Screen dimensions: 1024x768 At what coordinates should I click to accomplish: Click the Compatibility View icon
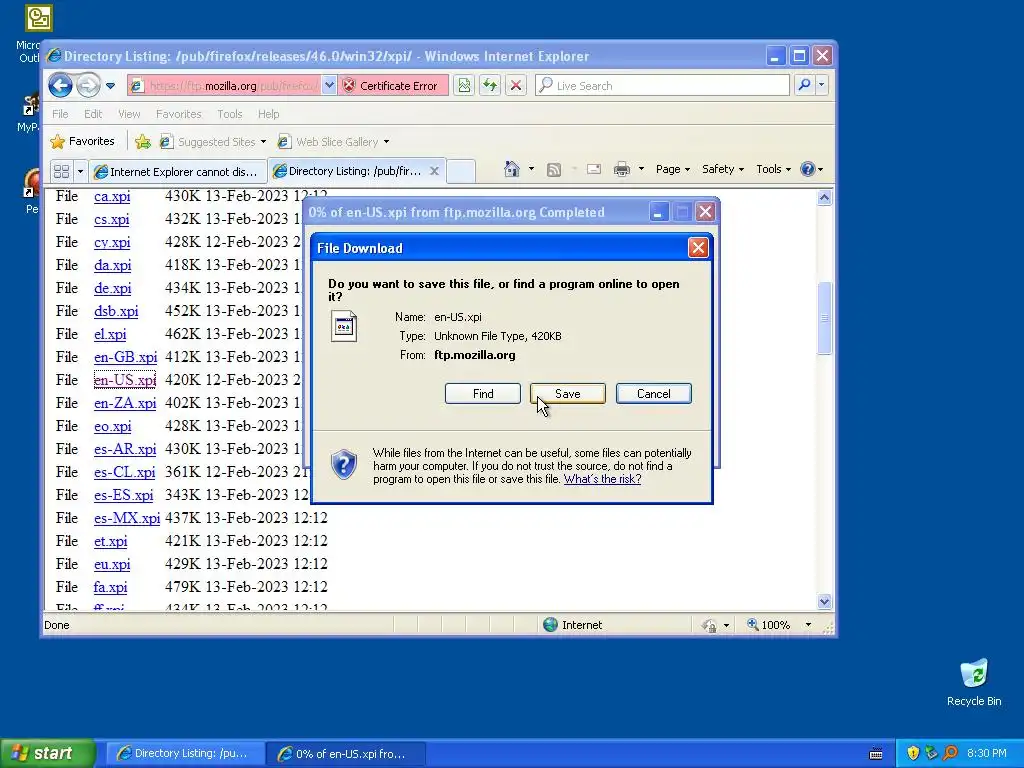(464, 86)
